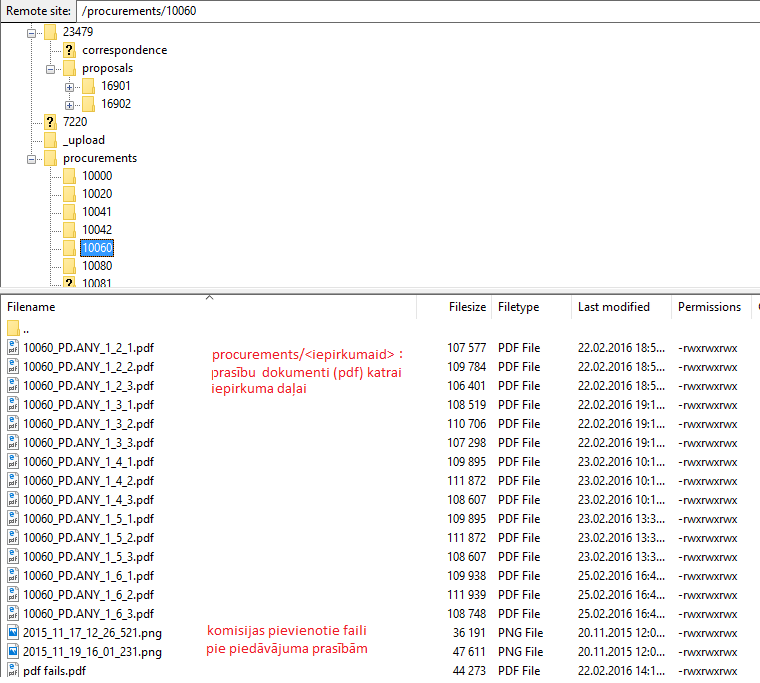Click the question-mark folder icon for 7220
The height and width of the screenshot is (683, 760).
pos(50,122)
